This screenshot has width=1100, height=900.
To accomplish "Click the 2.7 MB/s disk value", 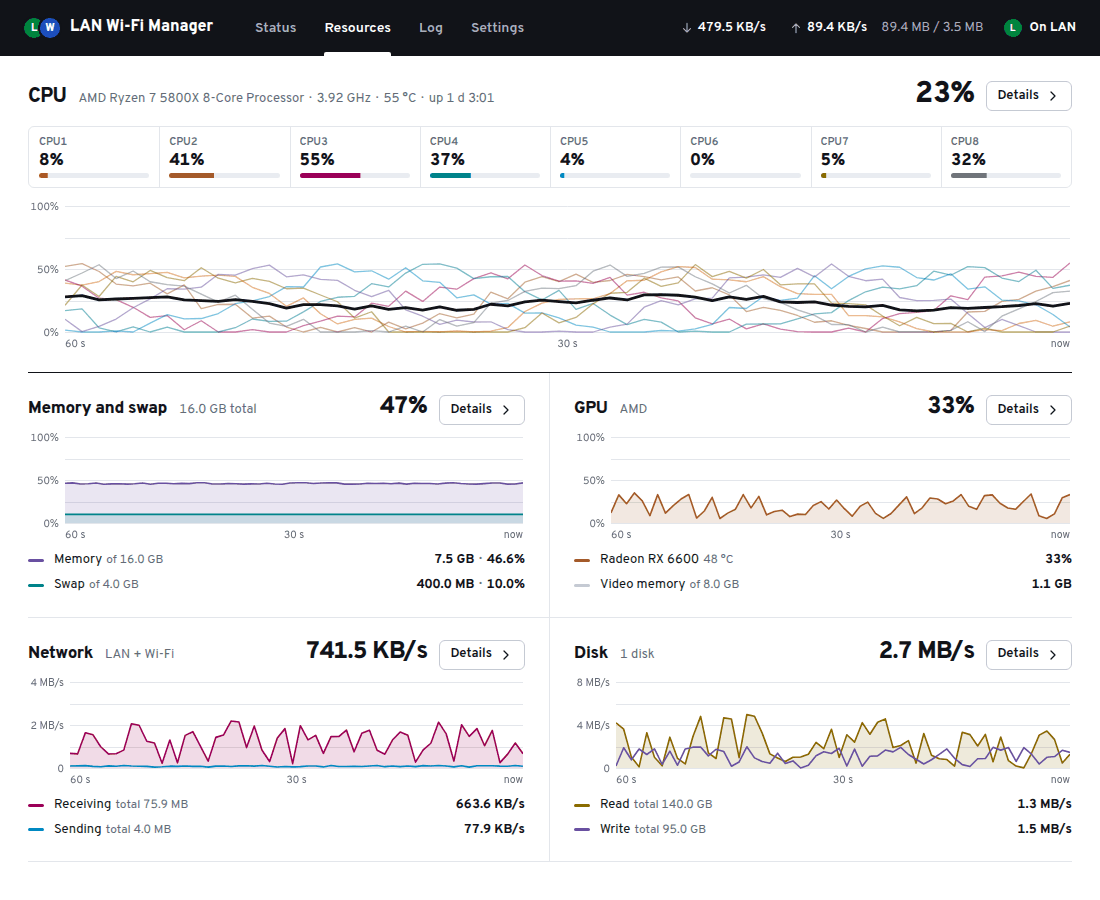I will click(x=927, y=650).
